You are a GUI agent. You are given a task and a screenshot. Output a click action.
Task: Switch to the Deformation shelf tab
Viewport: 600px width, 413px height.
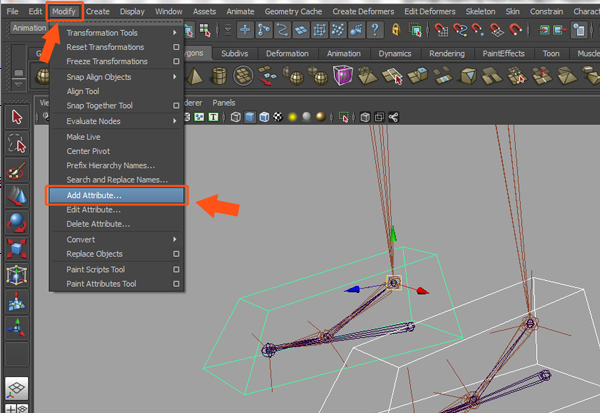pyautogui.click(x=287, y=54)
